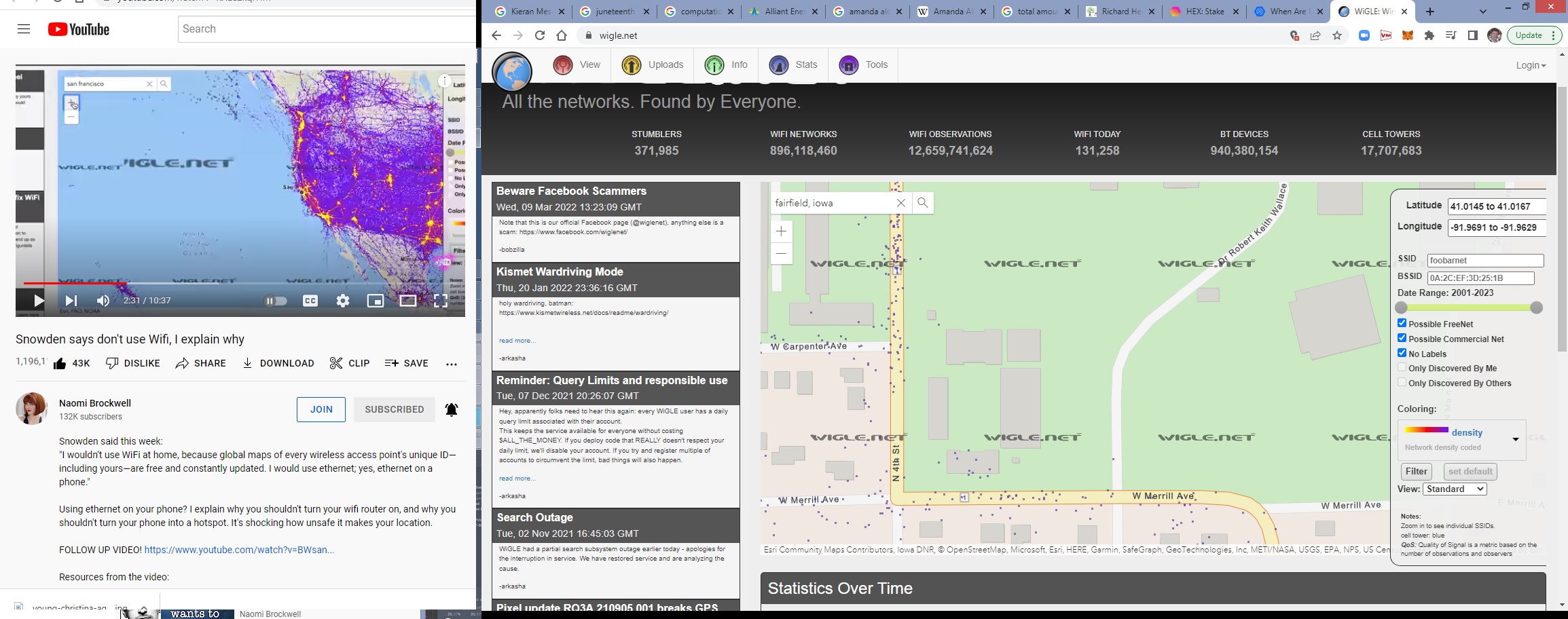
Task: Go to YouTube home via logo
Action: point(79,29)
